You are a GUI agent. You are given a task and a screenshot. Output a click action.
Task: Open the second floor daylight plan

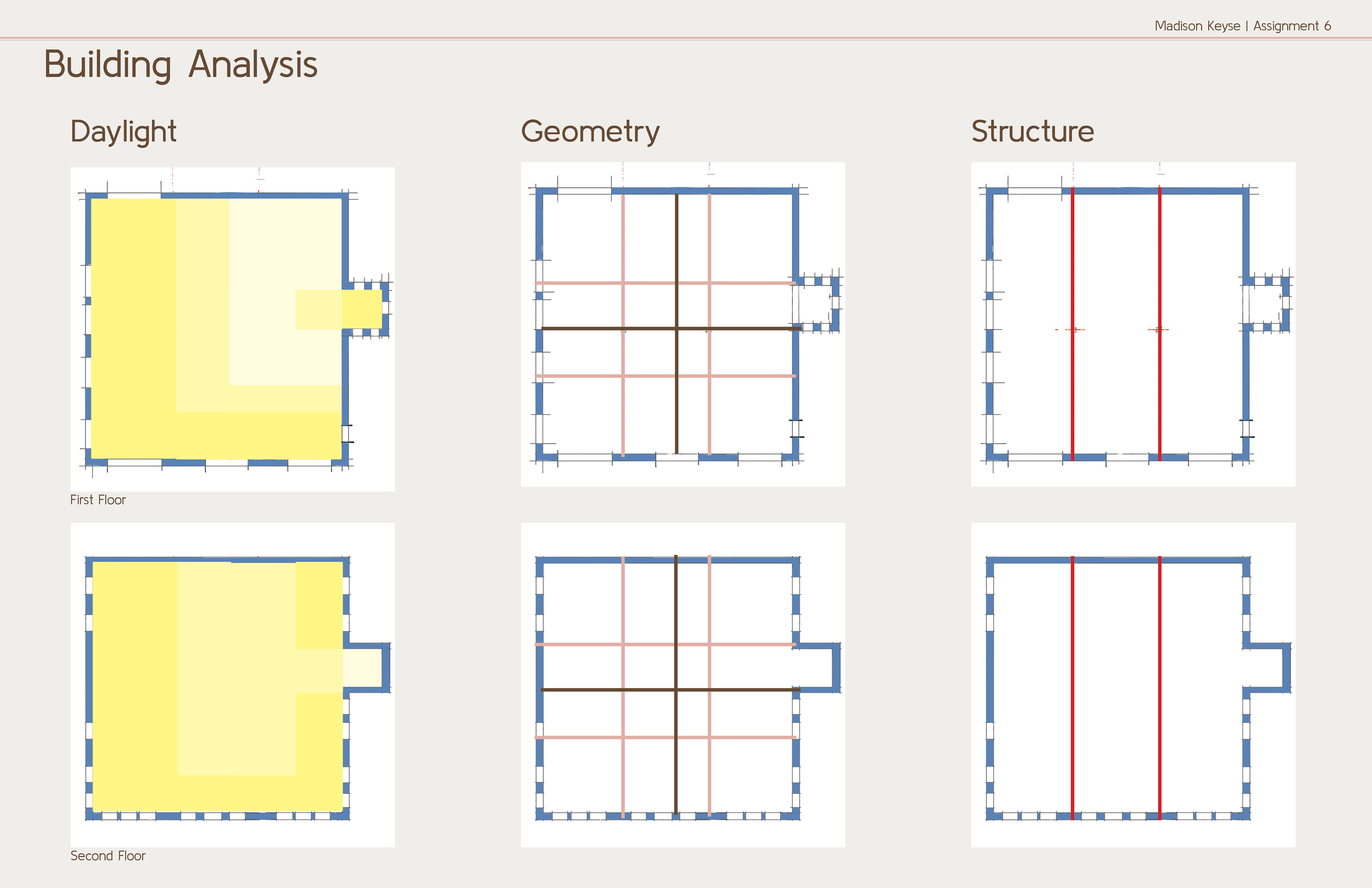[x=232, y=685]
